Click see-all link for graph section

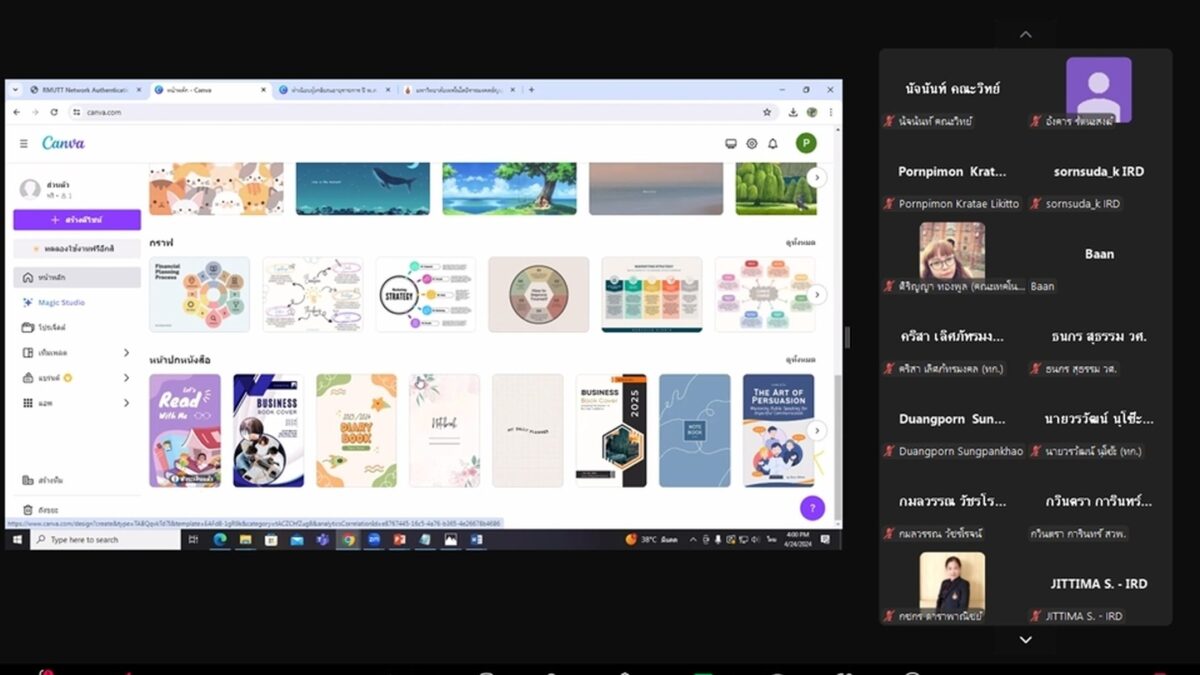click(x=800, y=242)
